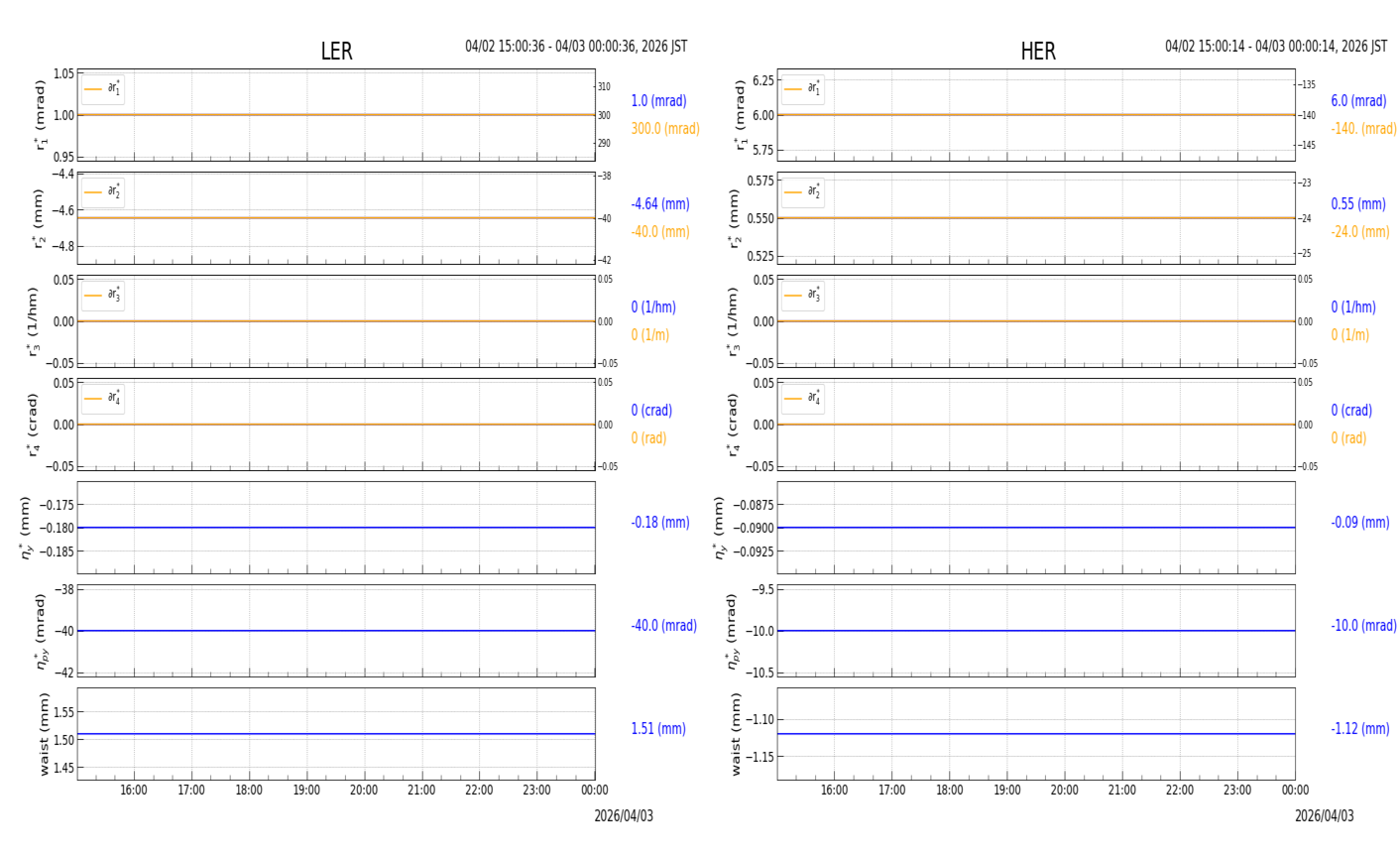Viewport: 1400px width, 857px height.
Task: Select LER time range ending 00:00:36 JST
Action: 576,47
